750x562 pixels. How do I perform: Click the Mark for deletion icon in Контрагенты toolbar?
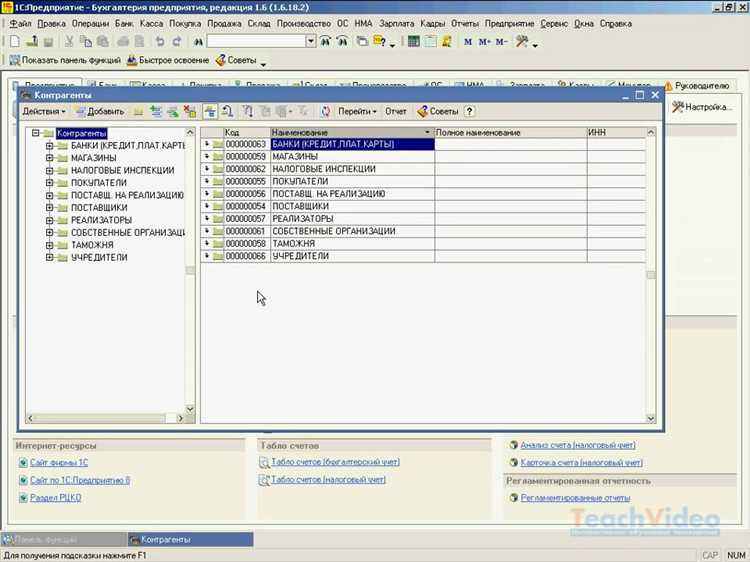click(190, 111)
